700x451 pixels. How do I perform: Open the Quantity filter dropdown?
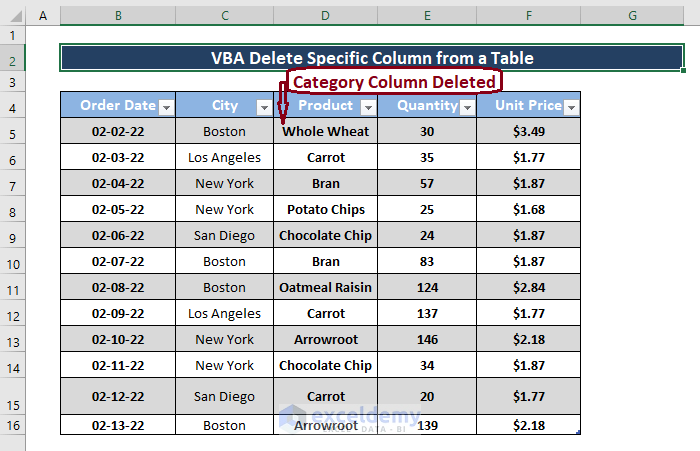click(x=467, y=107)
